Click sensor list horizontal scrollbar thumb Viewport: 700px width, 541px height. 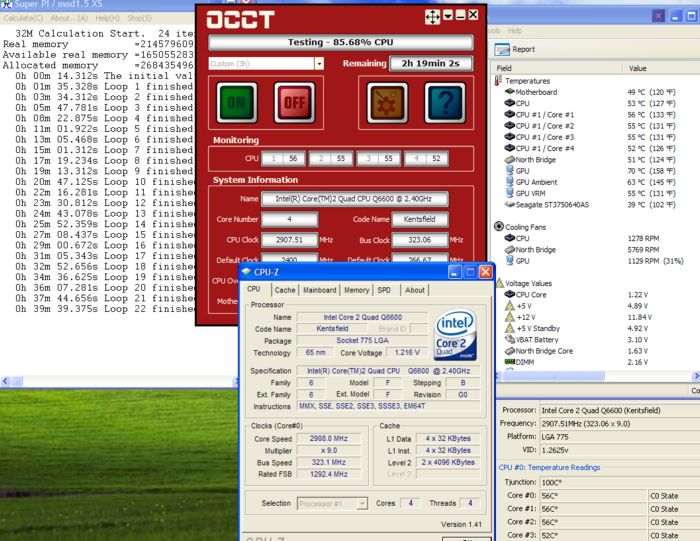click(553, 376)
